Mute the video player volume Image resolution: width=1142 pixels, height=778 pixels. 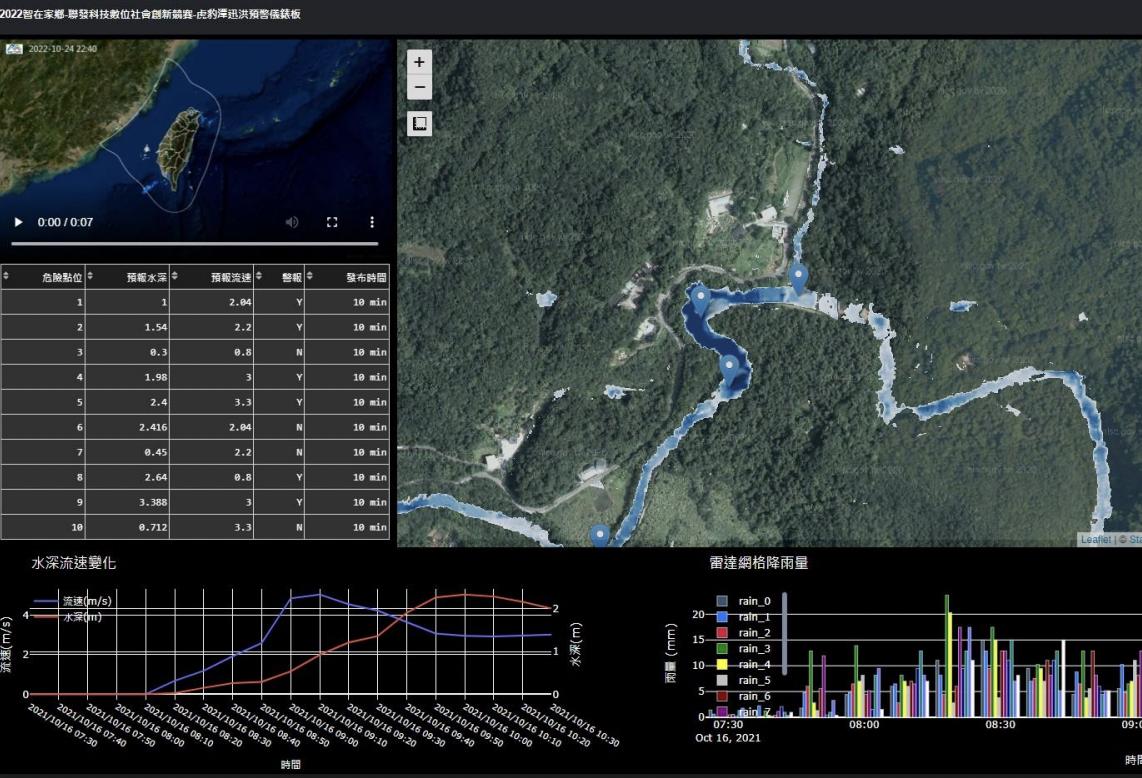tap(292, 222)
